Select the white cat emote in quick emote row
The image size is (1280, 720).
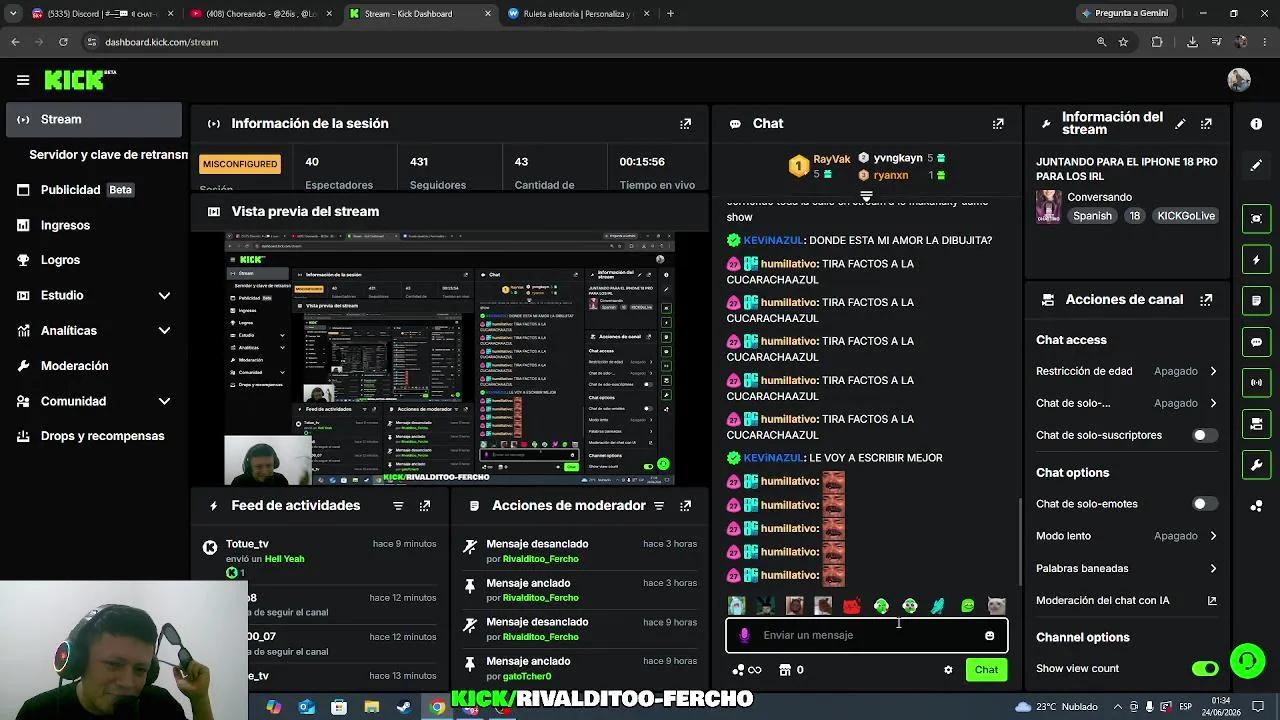(996, 606)
